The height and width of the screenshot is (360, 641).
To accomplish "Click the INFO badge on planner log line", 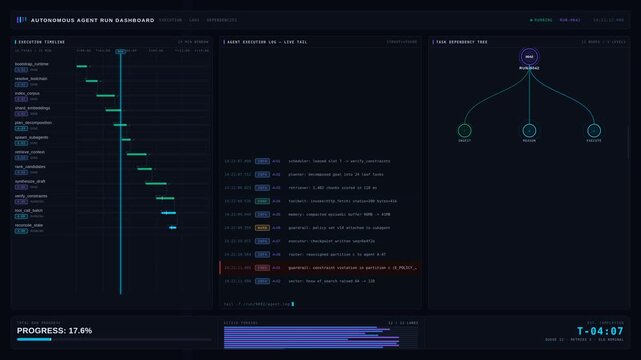I will [x=262, y=174].
